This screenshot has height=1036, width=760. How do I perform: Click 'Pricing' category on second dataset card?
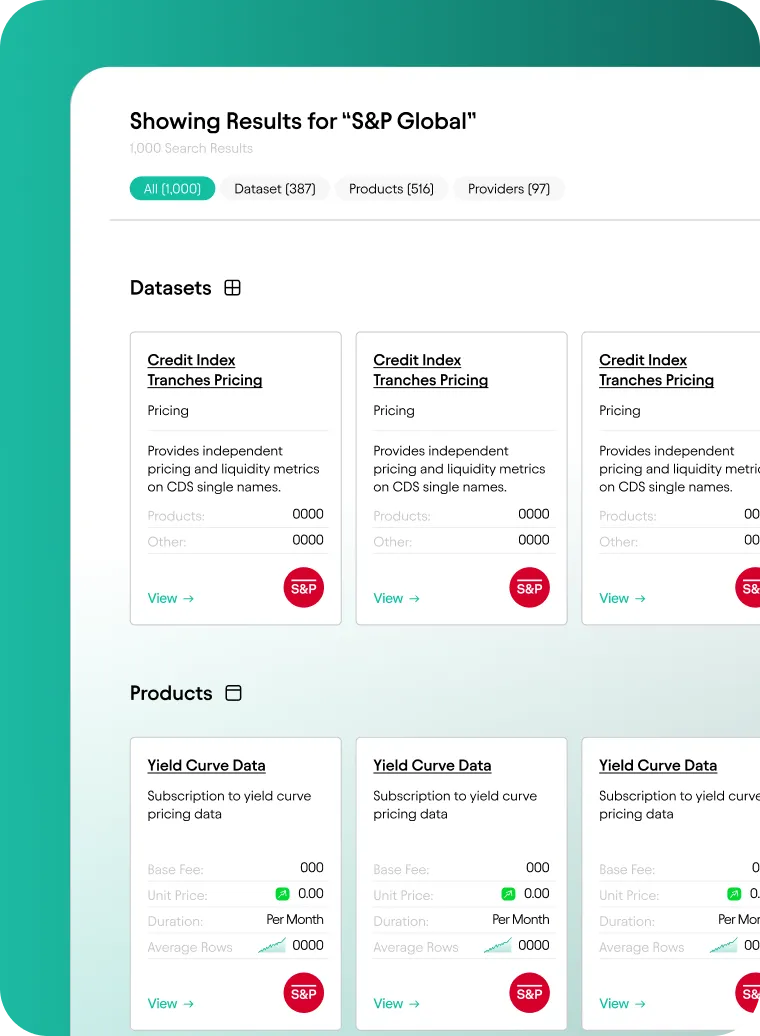[x=394, y=410]
